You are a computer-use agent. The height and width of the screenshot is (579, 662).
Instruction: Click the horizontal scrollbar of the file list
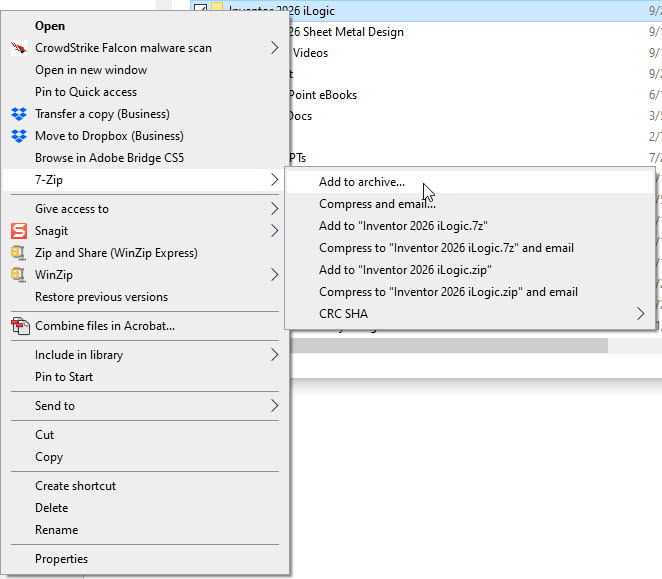[x=449, y=345]
